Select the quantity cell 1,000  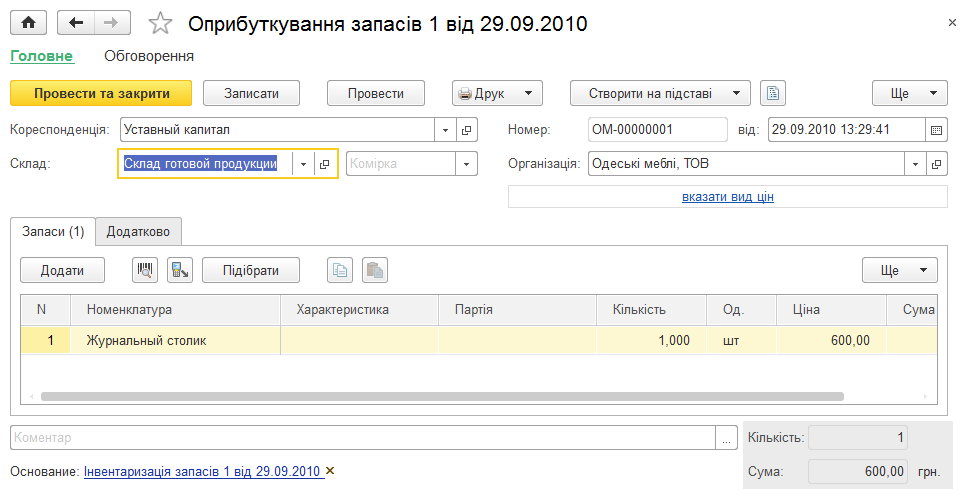651,340
